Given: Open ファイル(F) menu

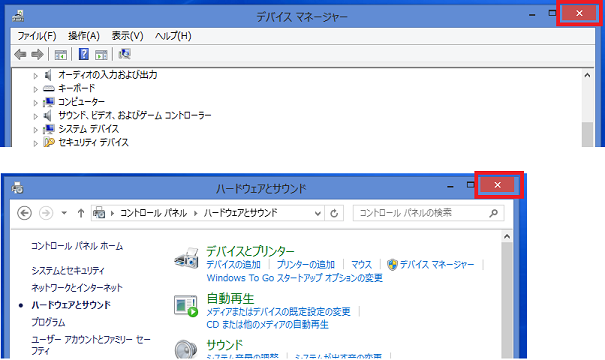Looking at the screenshot, I should 37,36.
